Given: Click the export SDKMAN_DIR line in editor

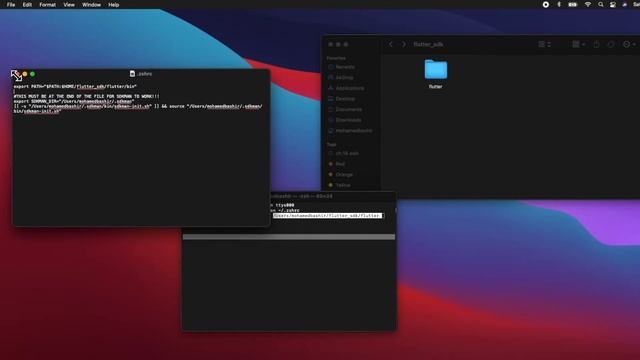Looking at the screenshot, I should pyautogui.click(x=74, y=101).
